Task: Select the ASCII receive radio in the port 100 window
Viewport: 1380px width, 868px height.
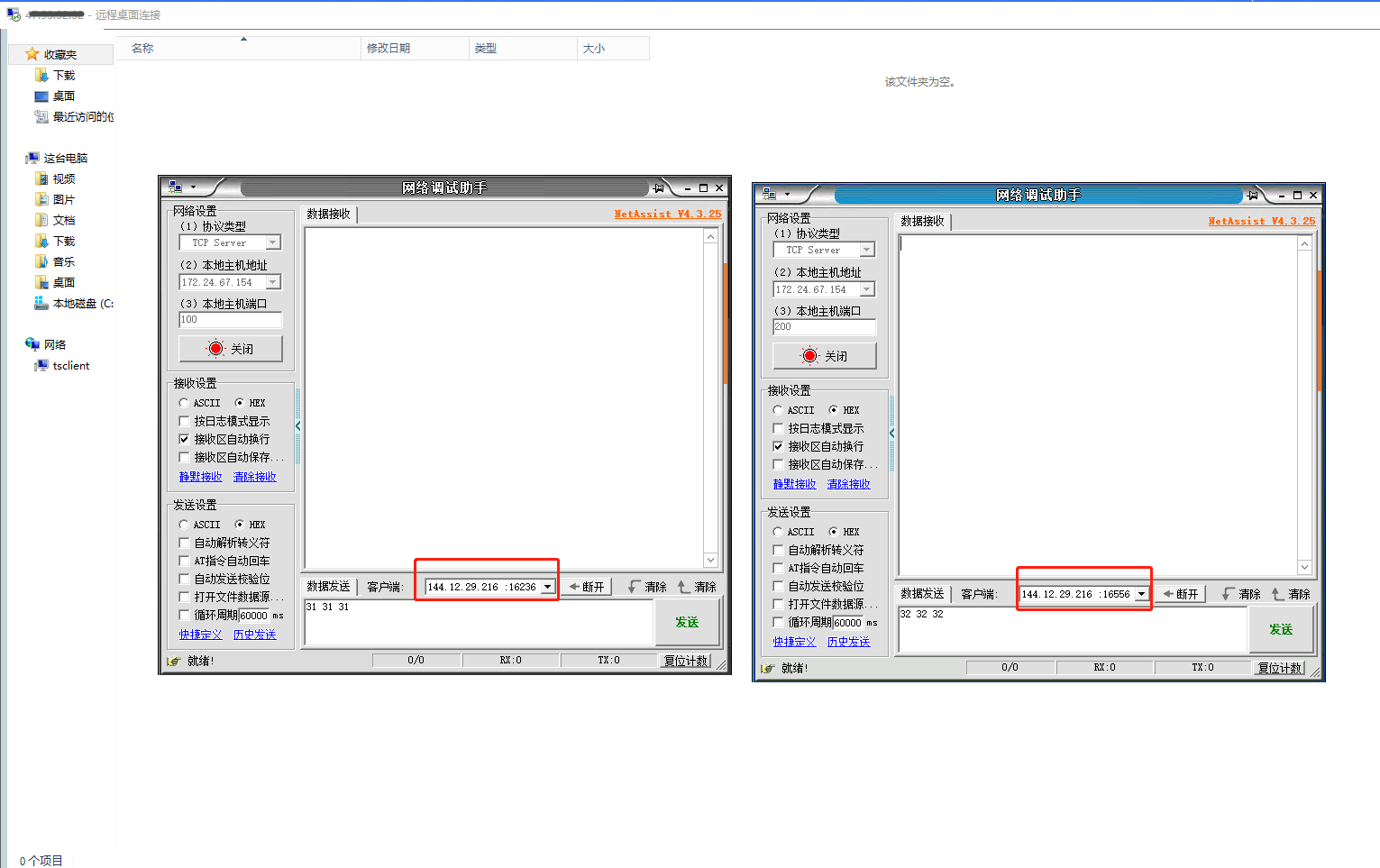Action: coord(184,403)
